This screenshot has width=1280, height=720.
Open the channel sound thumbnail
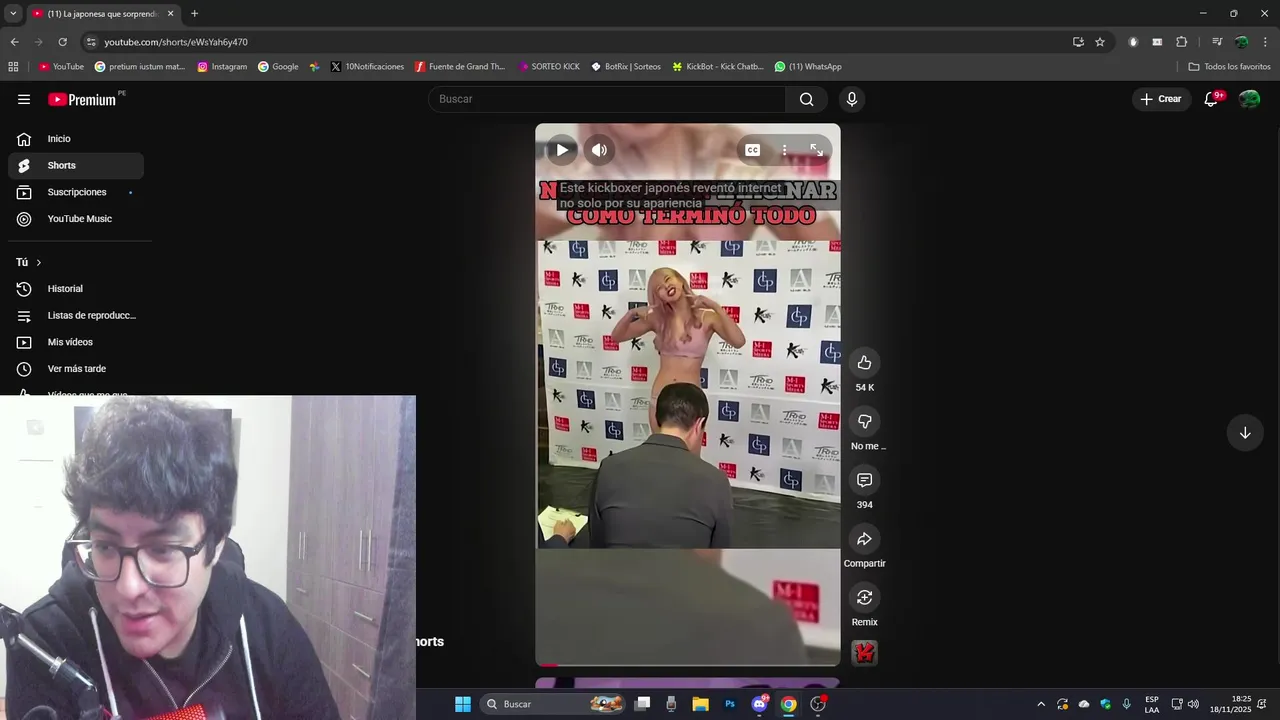click(x=864, y=653)
